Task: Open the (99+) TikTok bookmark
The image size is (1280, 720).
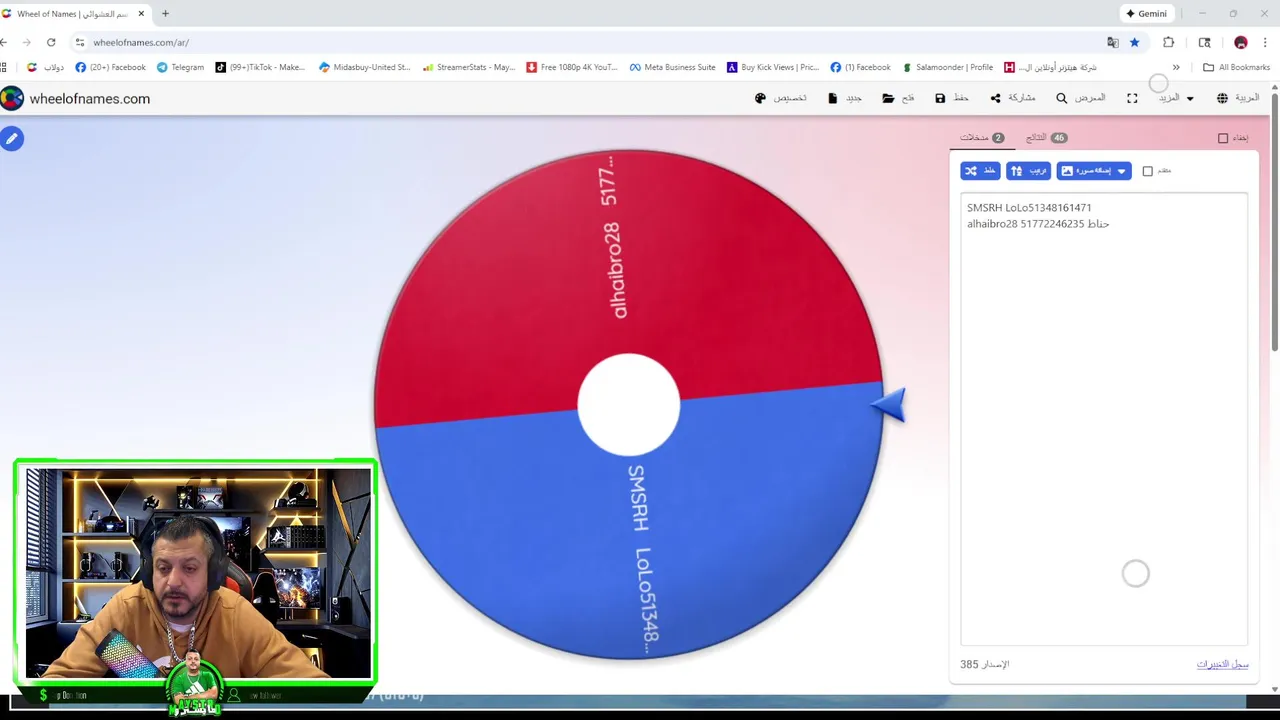Action: (x=260, y=67)
